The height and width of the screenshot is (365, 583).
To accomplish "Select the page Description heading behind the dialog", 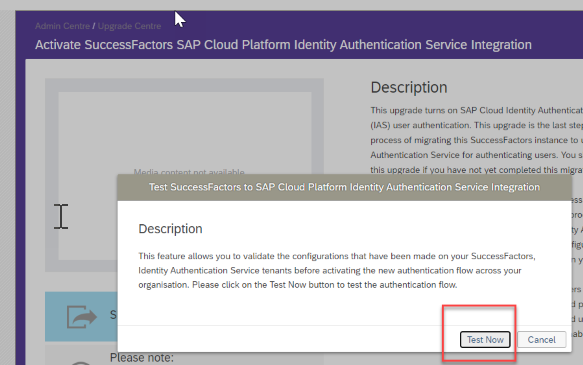I will point(409,87).
